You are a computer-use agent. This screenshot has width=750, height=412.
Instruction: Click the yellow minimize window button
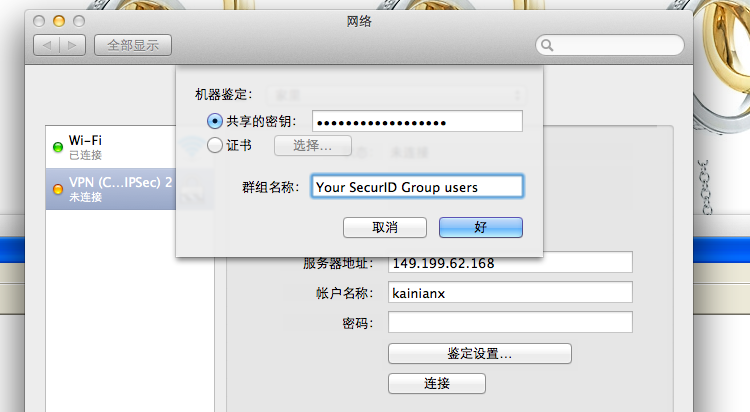(59, 21)
